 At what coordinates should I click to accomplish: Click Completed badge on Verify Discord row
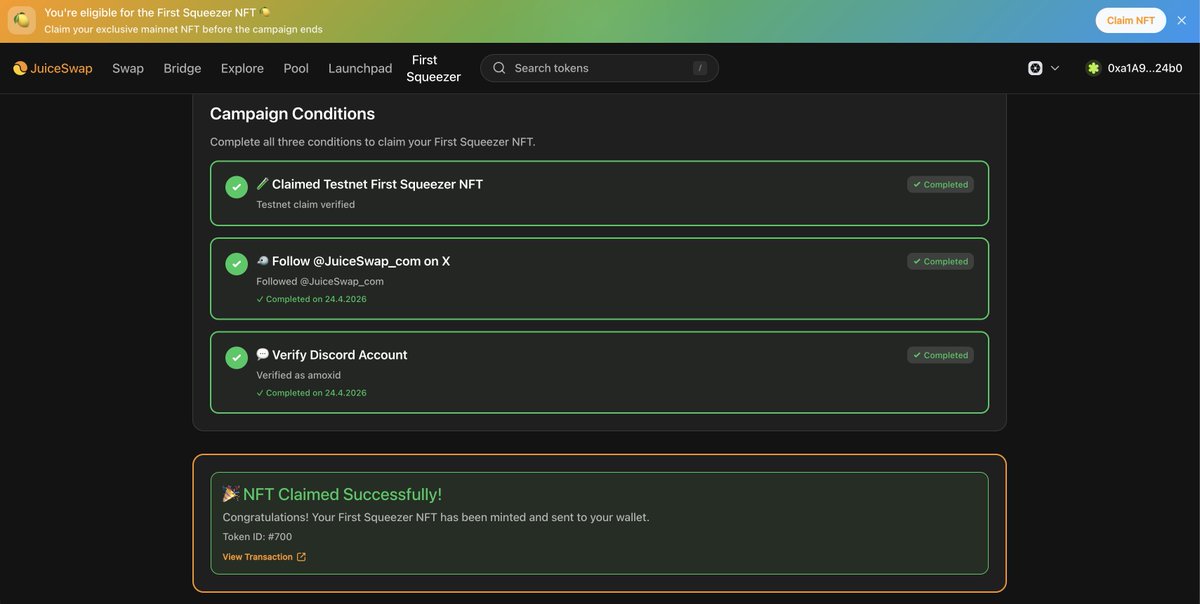point(940,355)
